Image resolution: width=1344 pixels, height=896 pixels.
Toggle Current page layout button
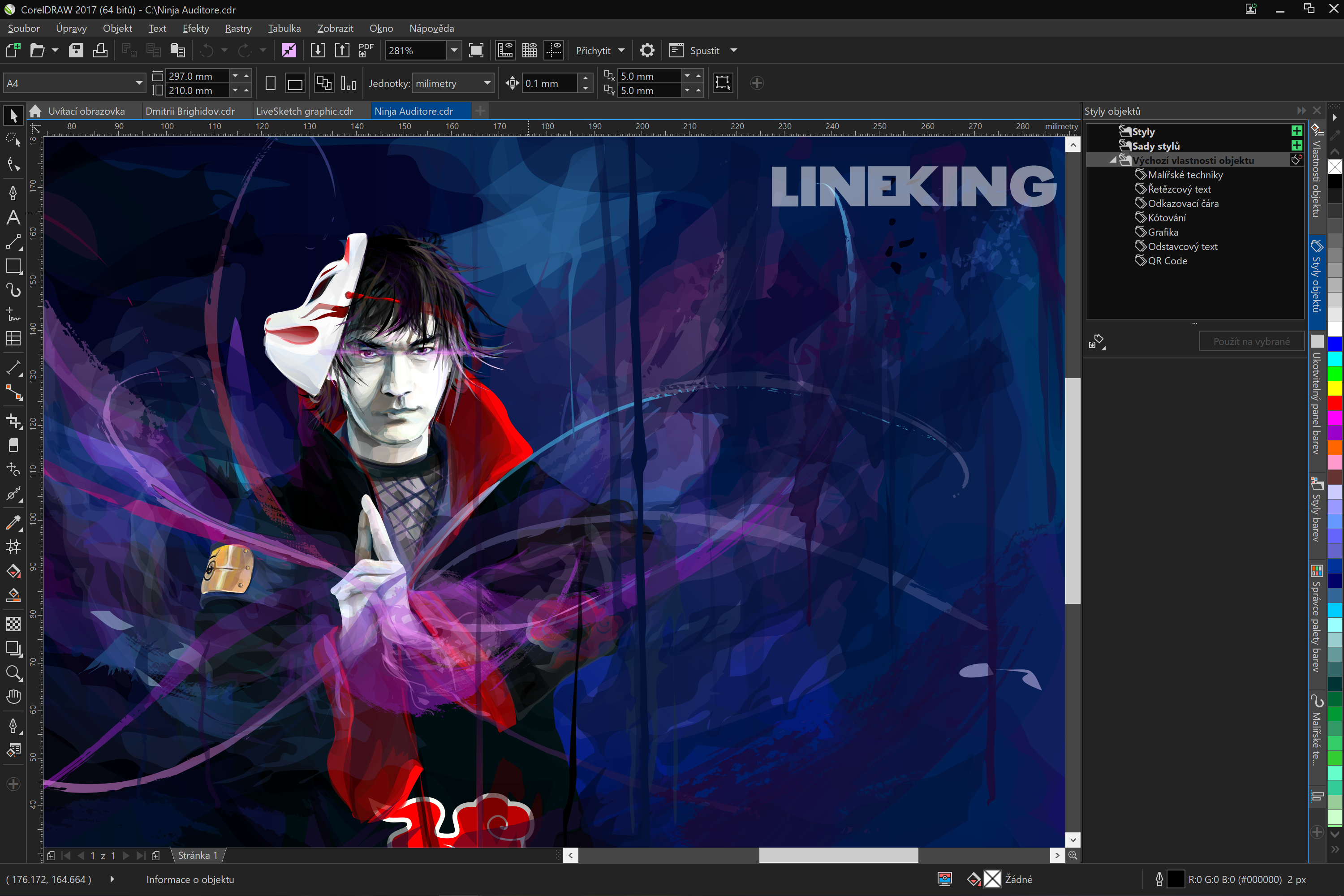348,83
